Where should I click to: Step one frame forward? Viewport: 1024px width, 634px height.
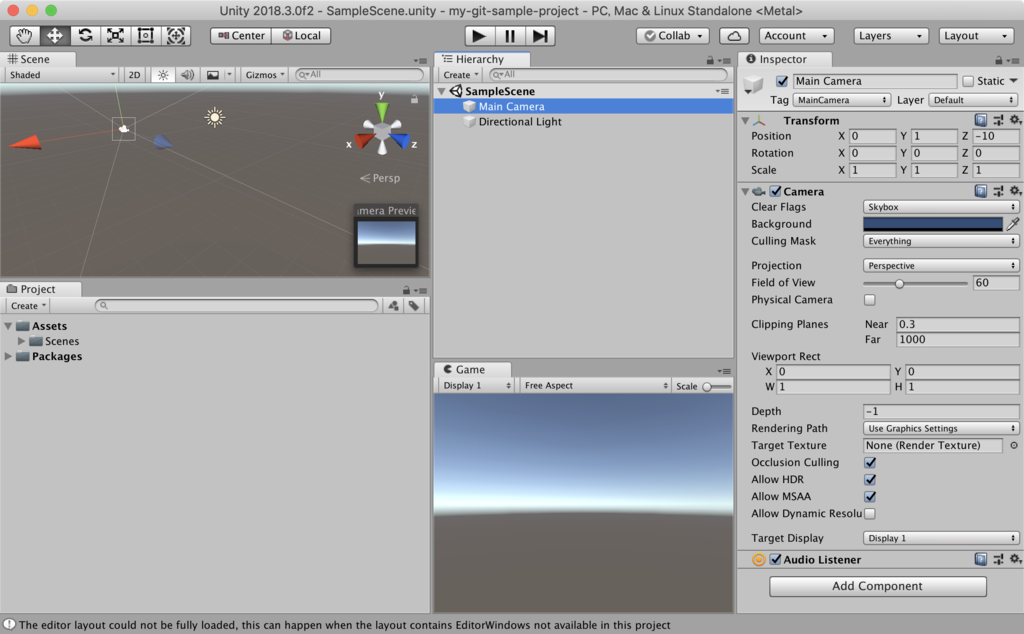[x=540, y=36]
